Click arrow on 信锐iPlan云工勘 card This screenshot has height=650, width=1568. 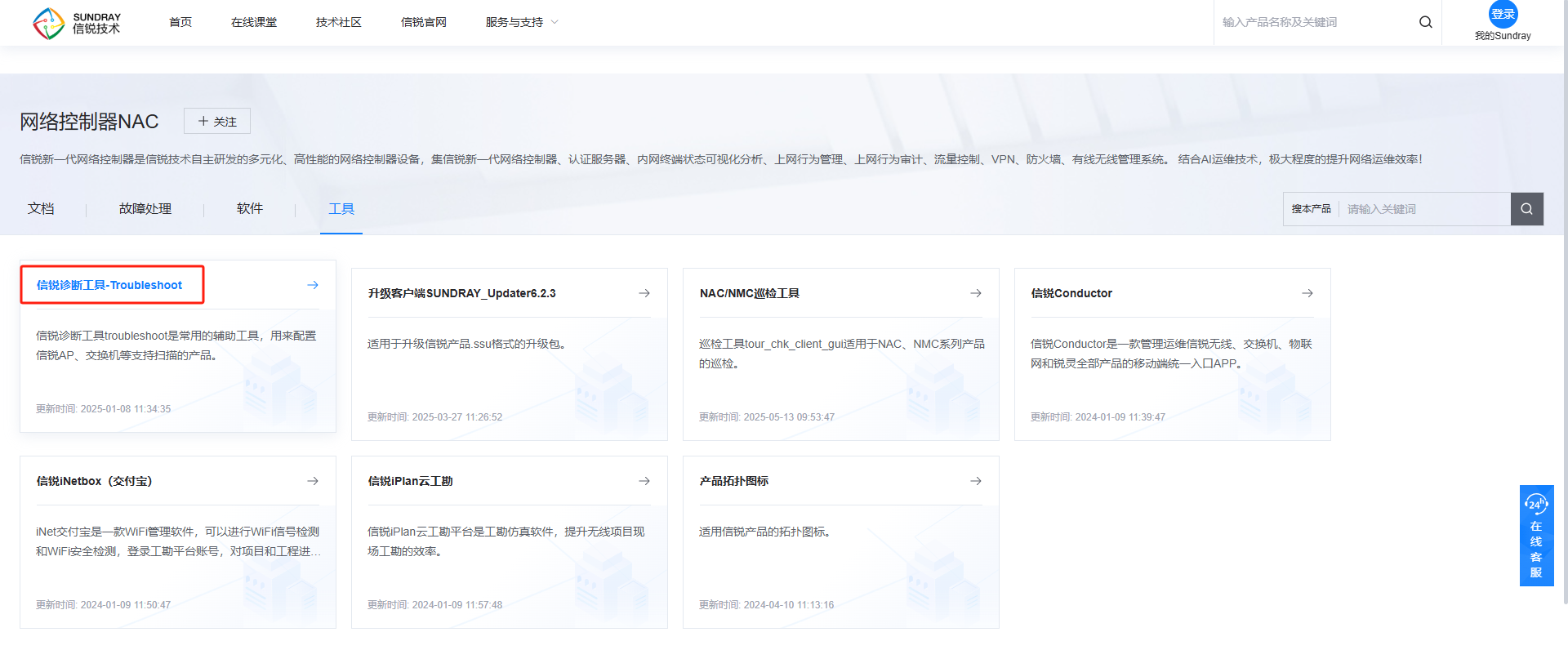click(644, 481)
